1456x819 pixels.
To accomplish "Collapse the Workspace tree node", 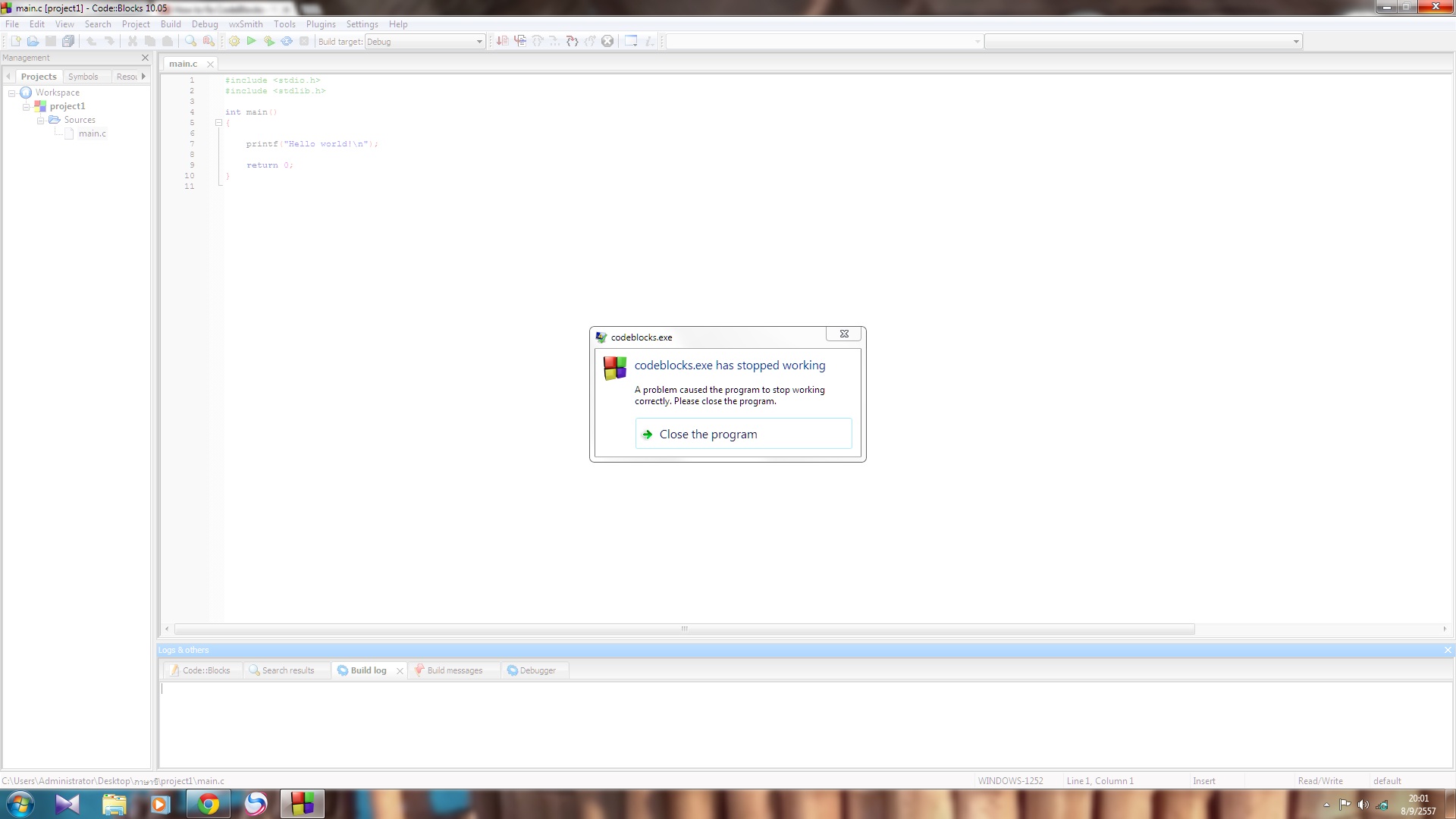I will tap(12, 93).
